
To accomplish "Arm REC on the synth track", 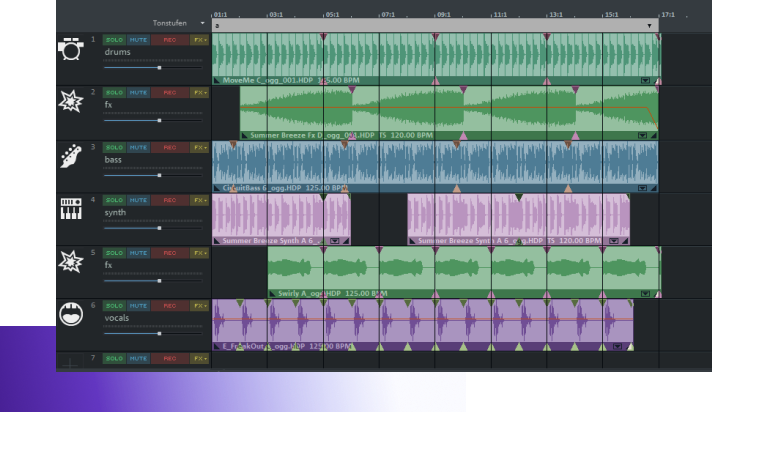I will (169, 200).
